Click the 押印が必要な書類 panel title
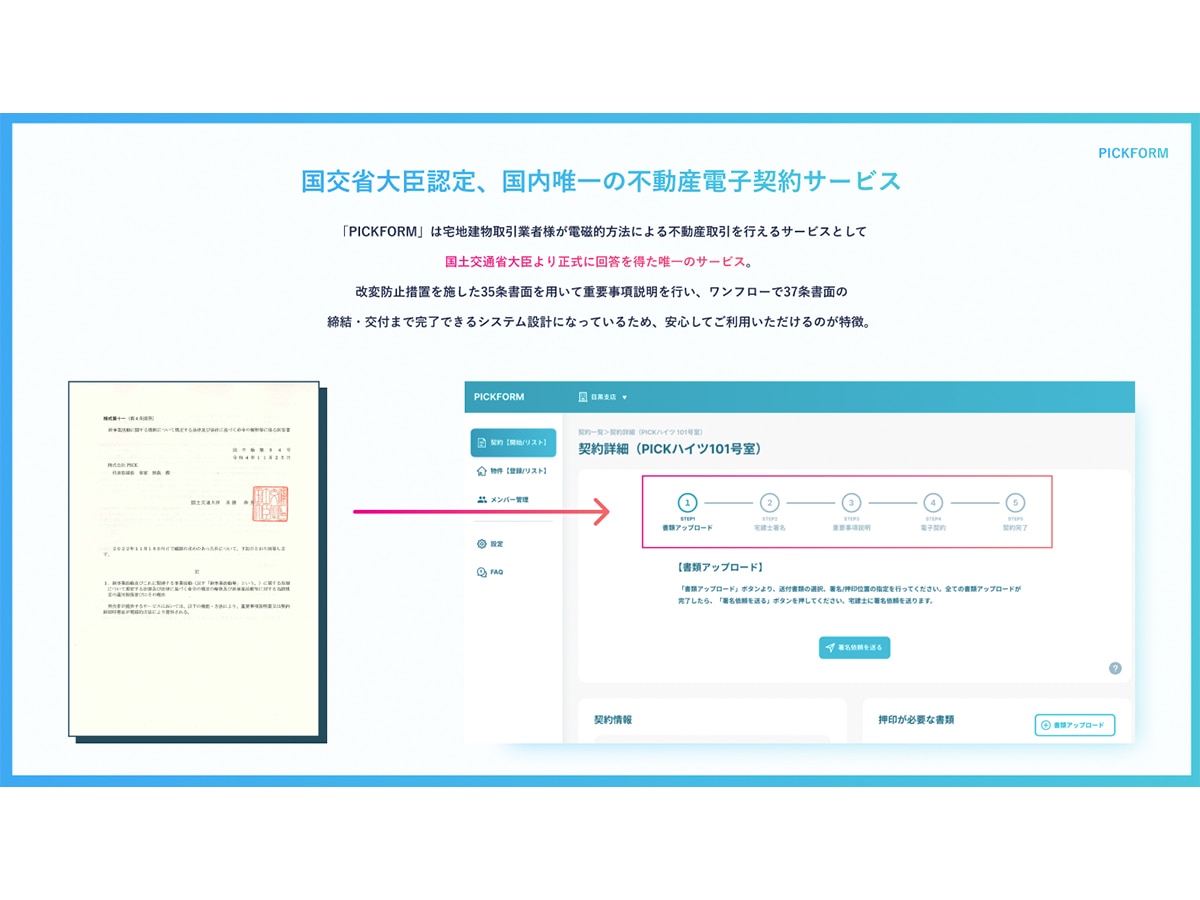Viewport: 1200px width, 900px height. [x=916, y=719]
